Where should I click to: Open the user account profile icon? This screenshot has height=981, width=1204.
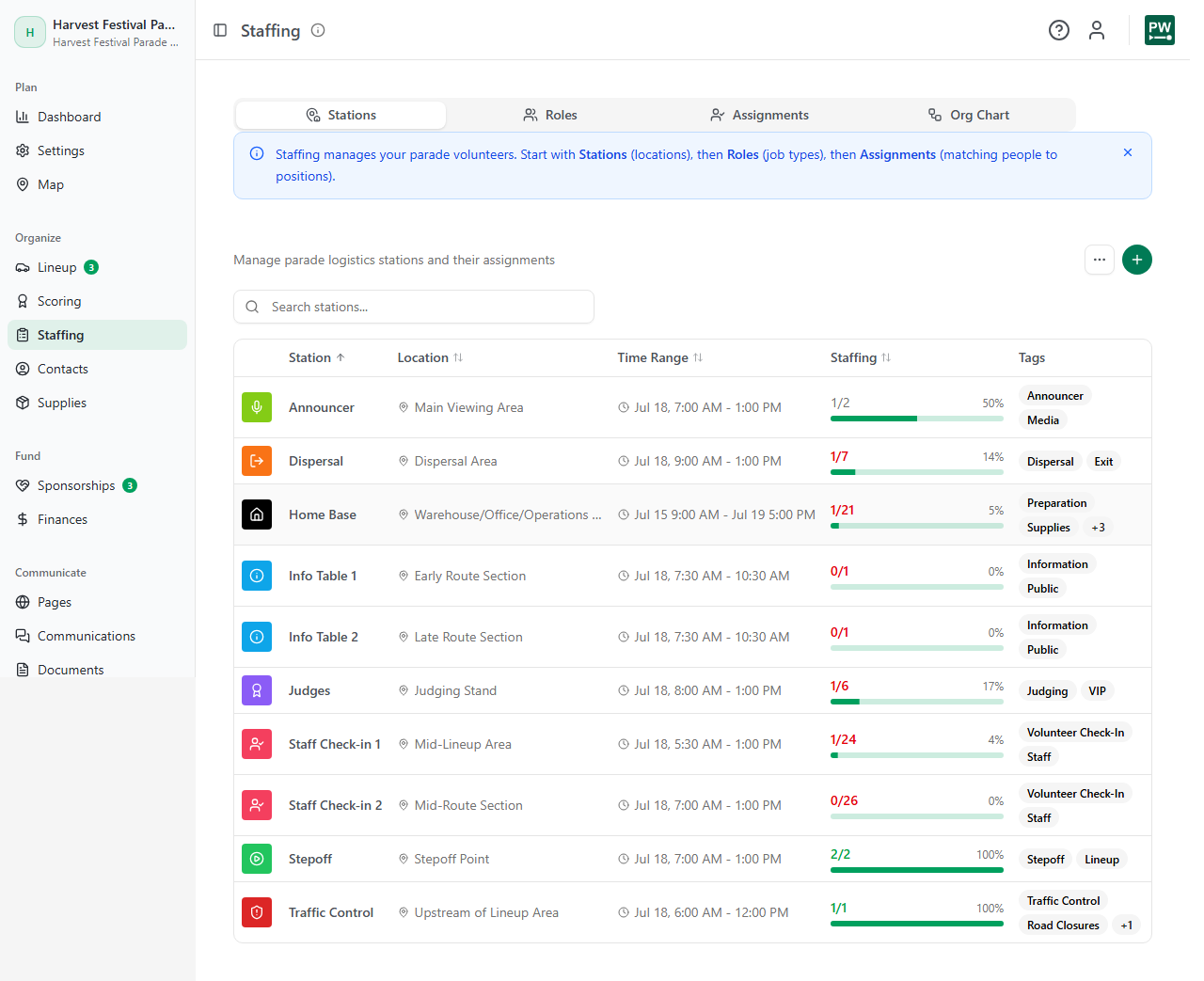[1097, 30]
